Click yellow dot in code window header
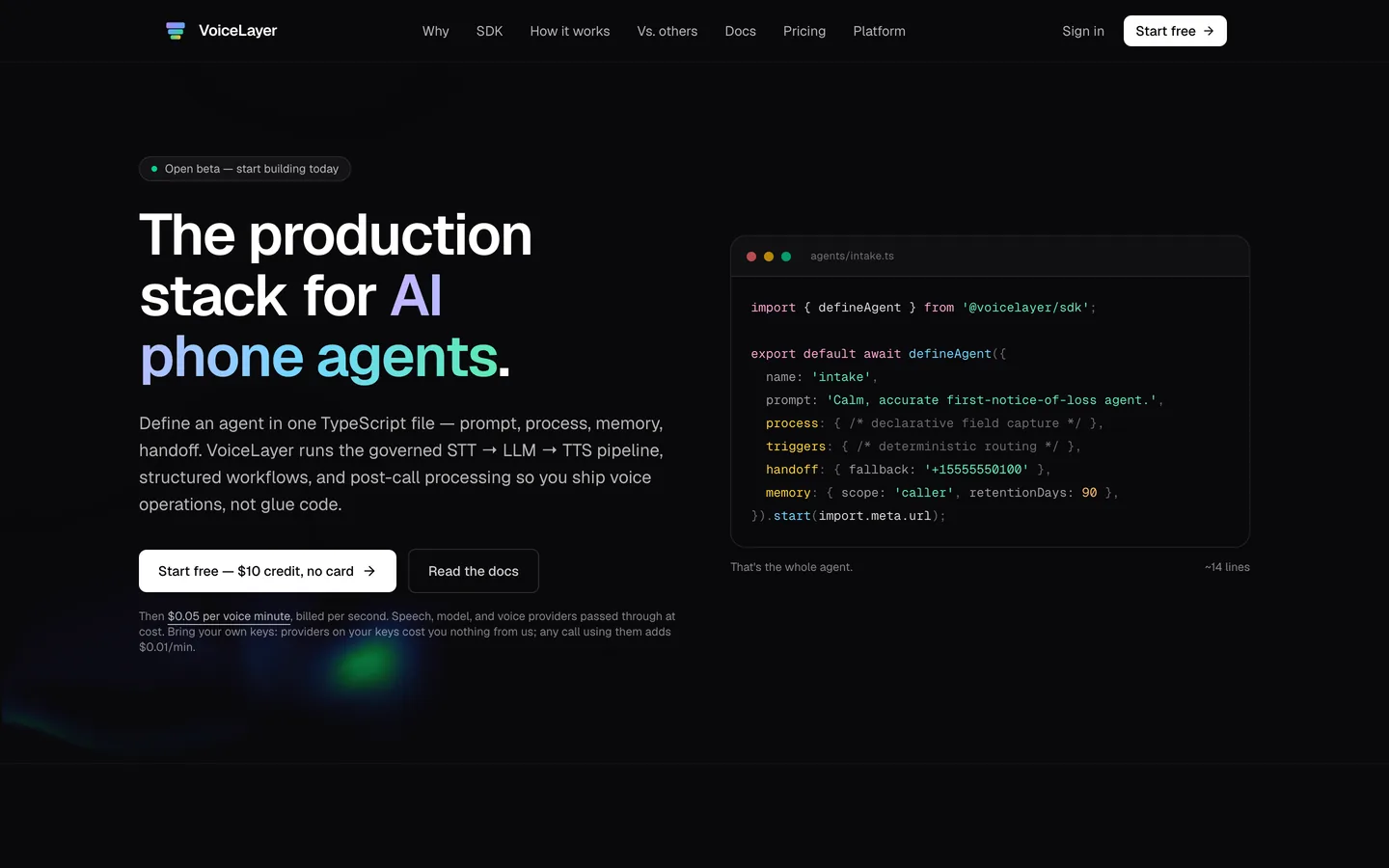This screenshot has height=868, width=1389. [x=769, y=257]
